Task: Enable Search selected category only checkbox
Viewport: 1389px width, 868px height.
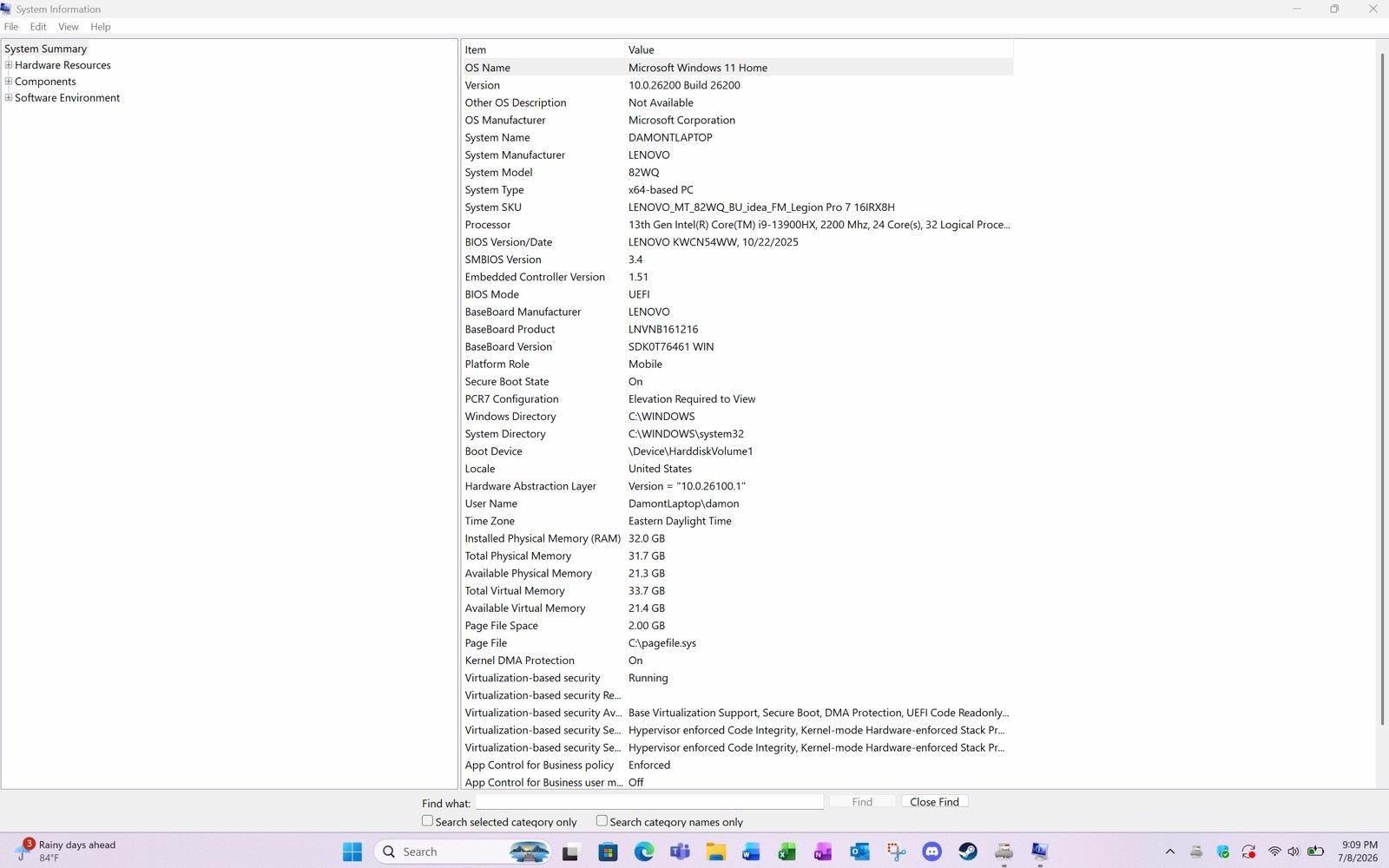Action: tap(427, 820)
